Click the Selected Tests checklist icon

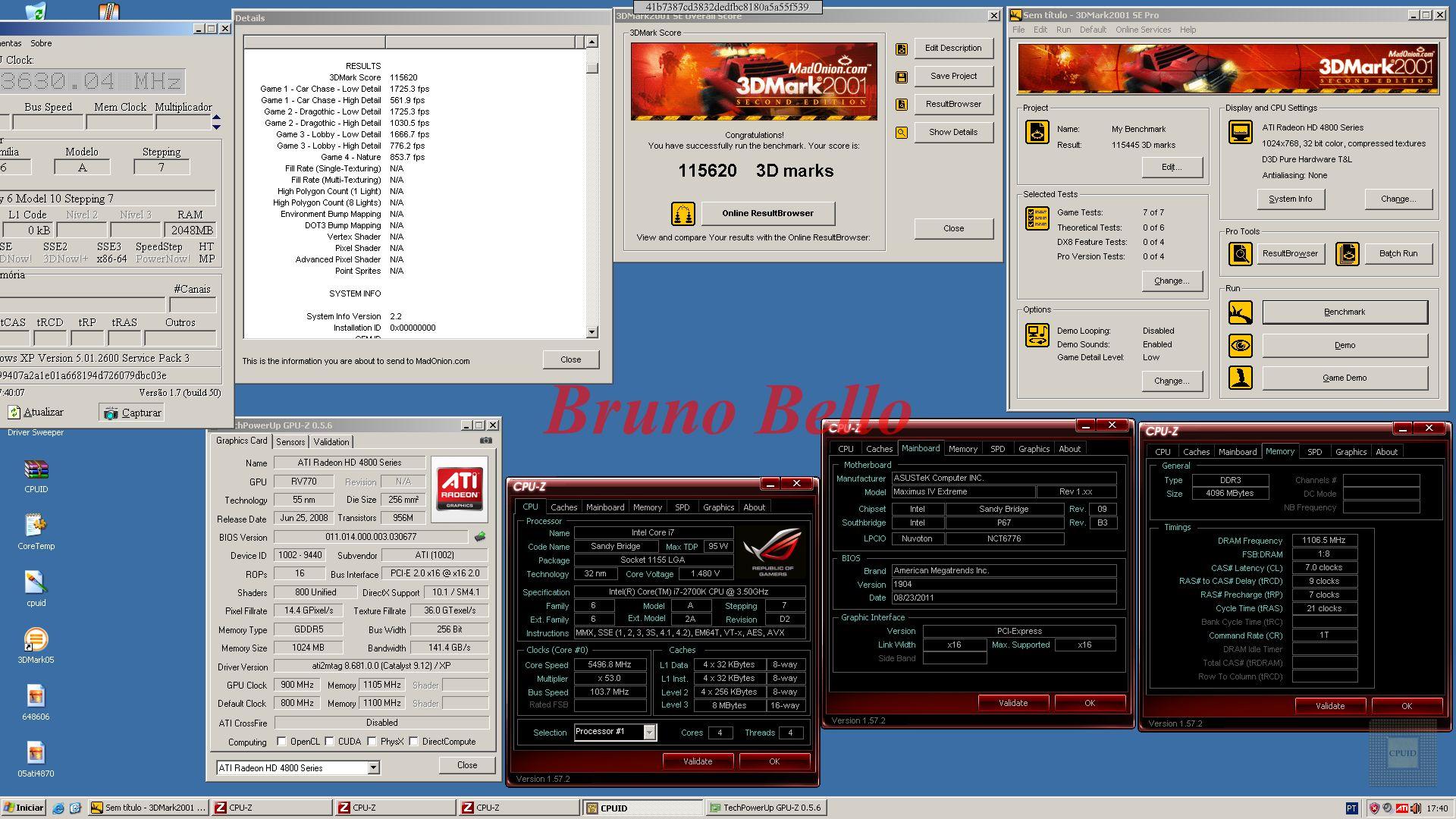click(x=1037, y=218)
